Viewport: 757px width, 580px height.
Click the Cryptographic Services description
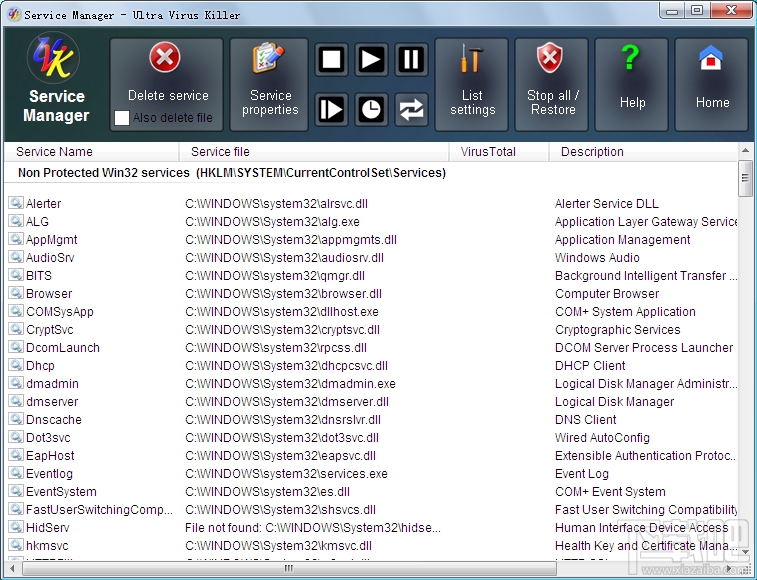point(617,330)
